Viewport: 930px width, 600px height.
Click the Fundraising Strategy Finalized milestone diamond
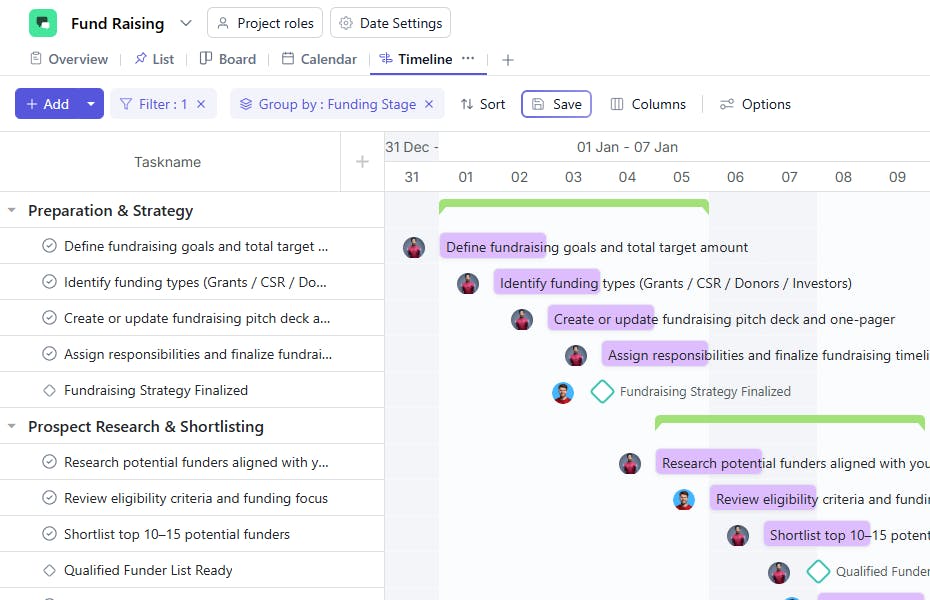(602, 391)
